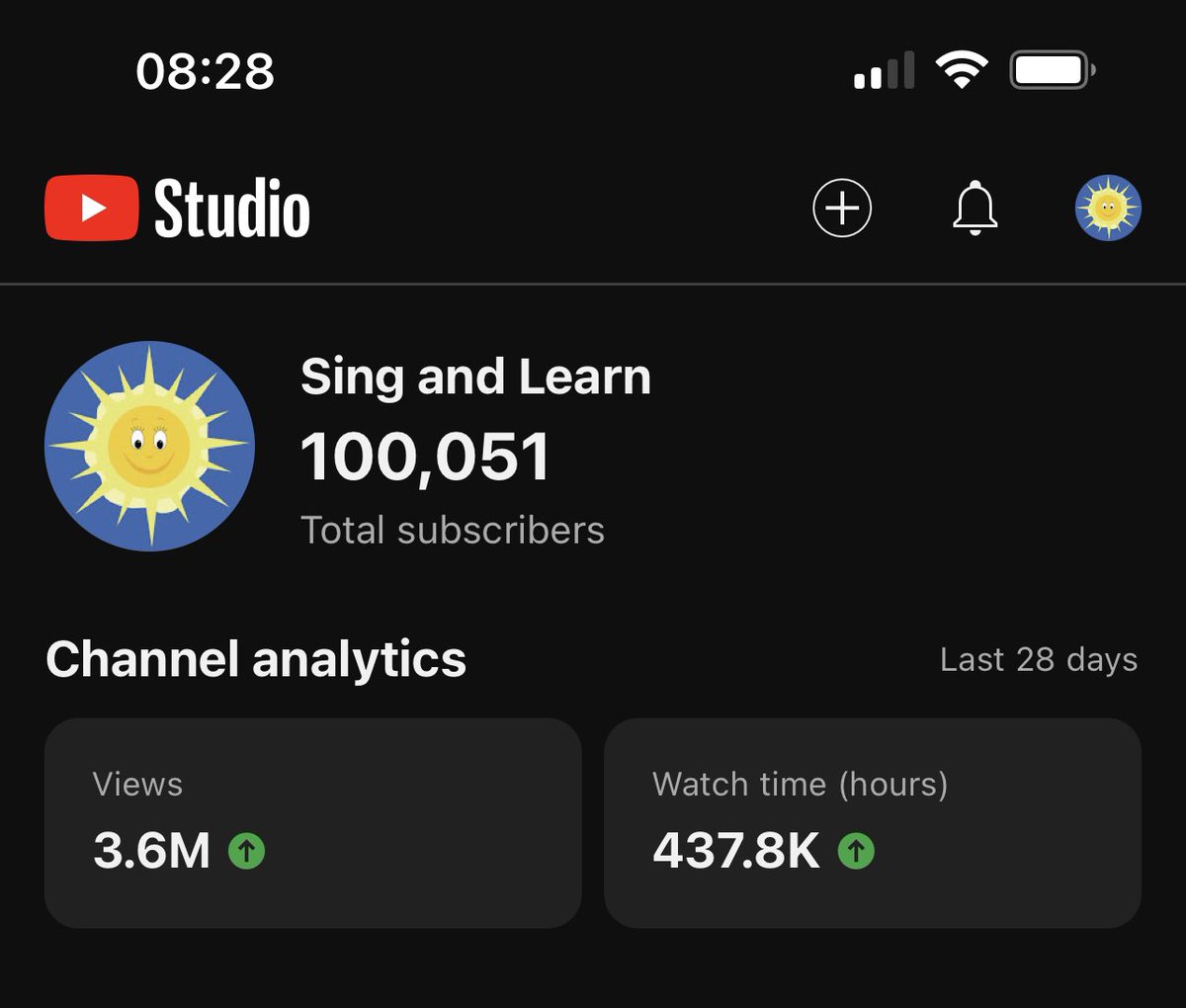
Task: Open the create plus button
Action: (x=842, y=209)
